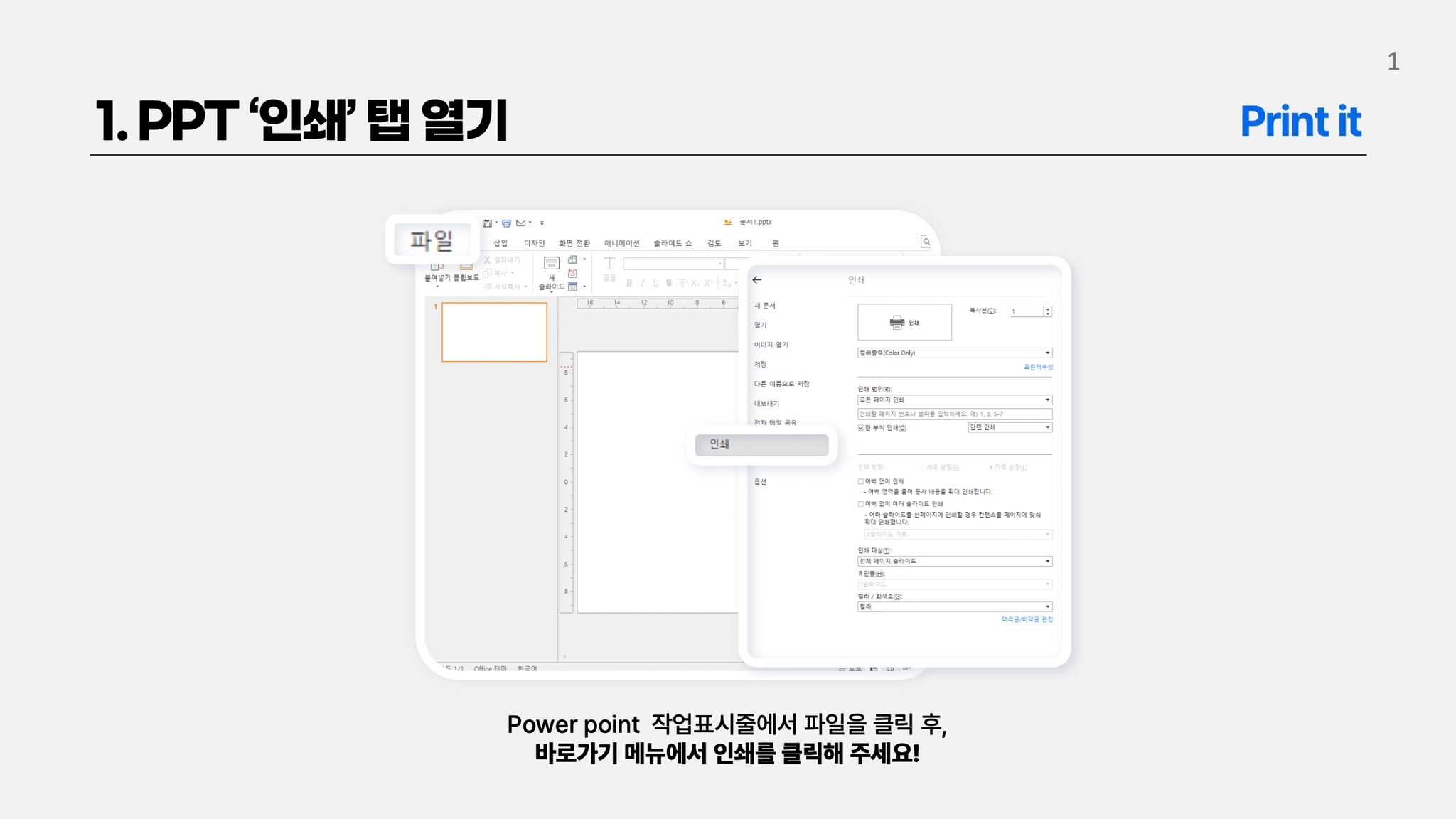Click the Bold B formatting icon
The image size is (1456, 819).
coord(629,283)
